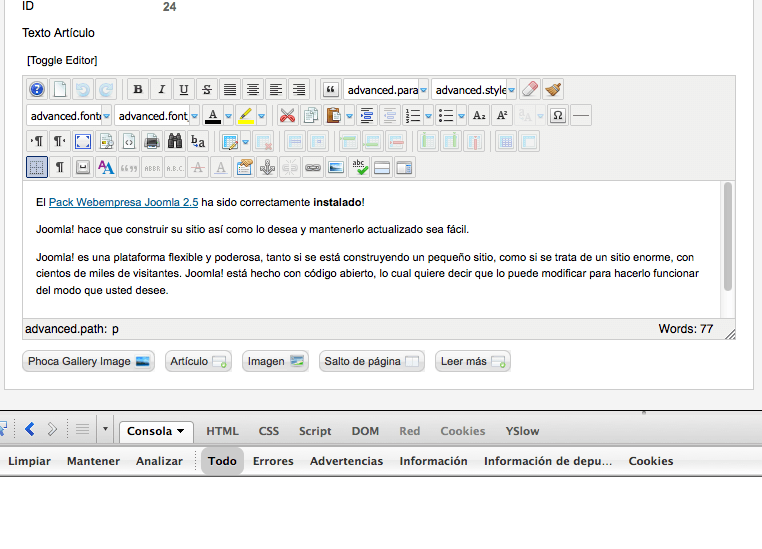
Task: Center align the text
Action: pyautogui.click(x=253, y=89)
